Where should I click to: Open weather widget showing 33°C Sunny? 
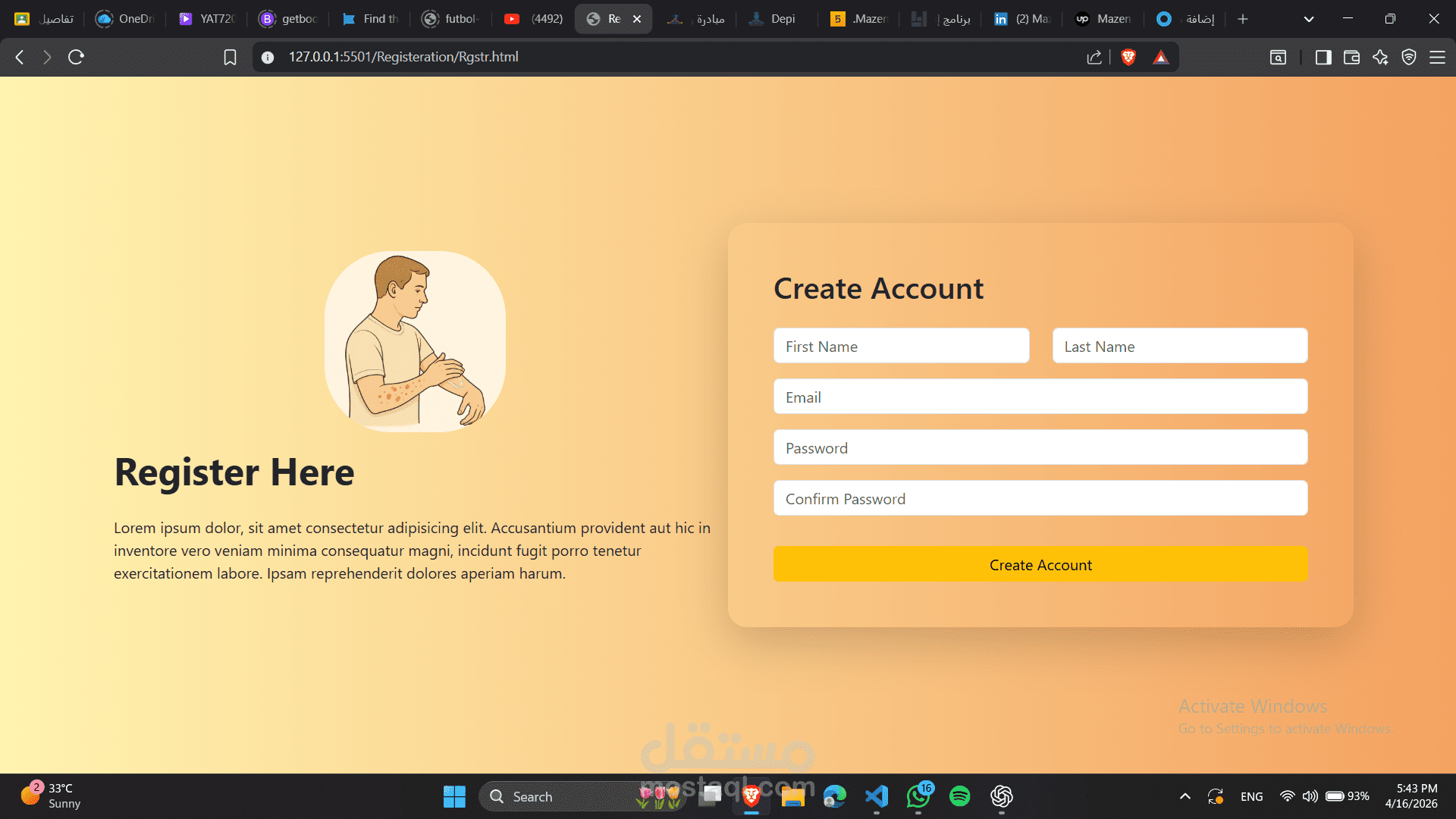51,795
